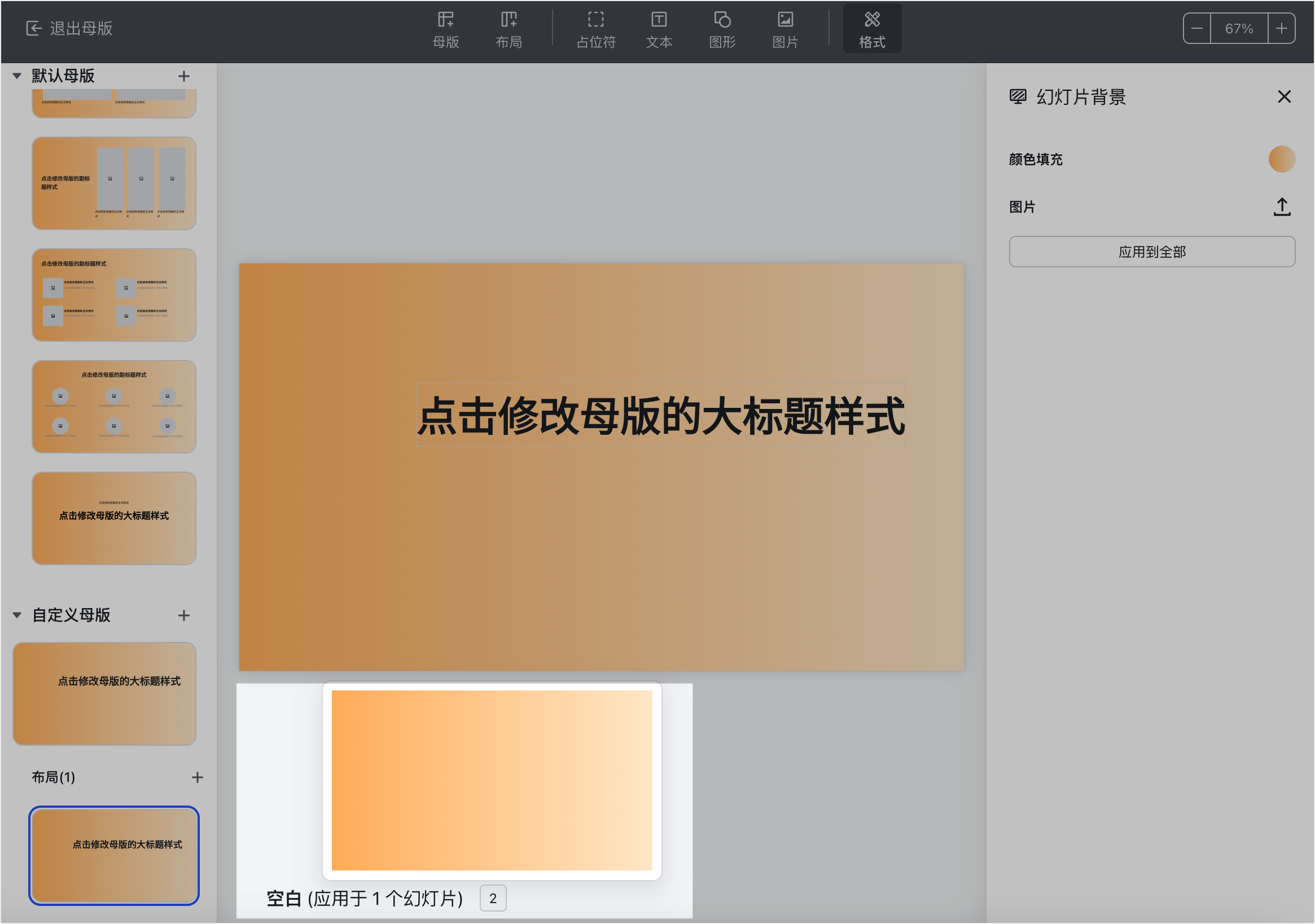Add a new 布局 layout from toolbar
The image size is (1315, 924).
509,29
